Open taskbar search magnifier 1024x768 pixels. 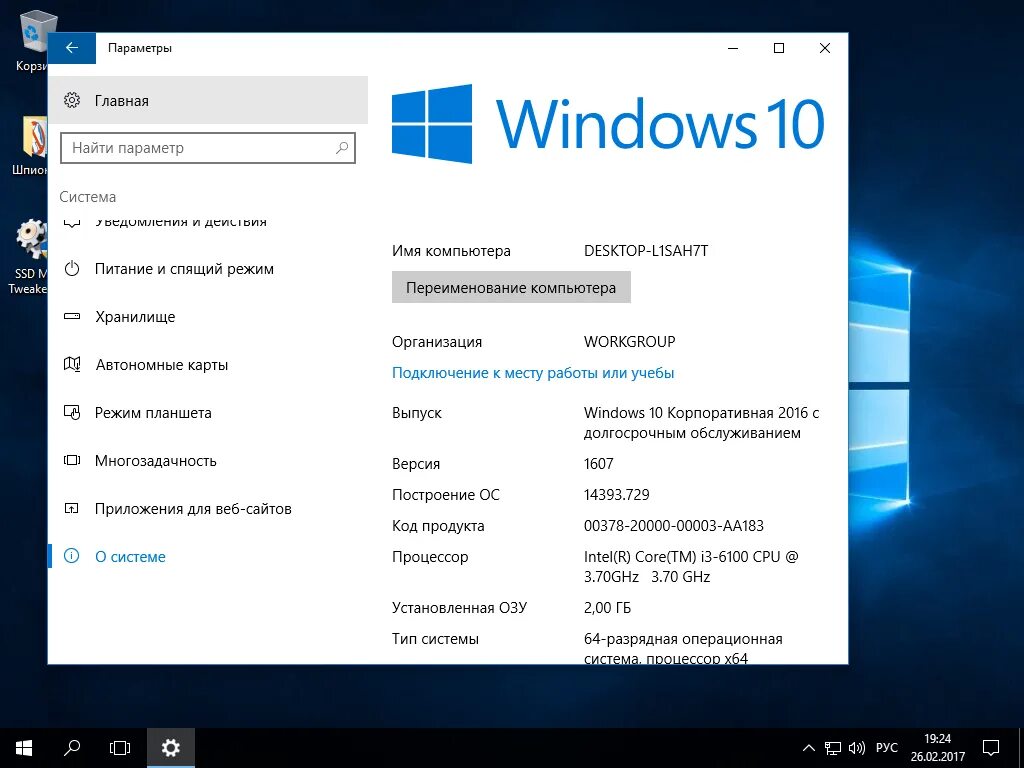click(x=72, y=748)
